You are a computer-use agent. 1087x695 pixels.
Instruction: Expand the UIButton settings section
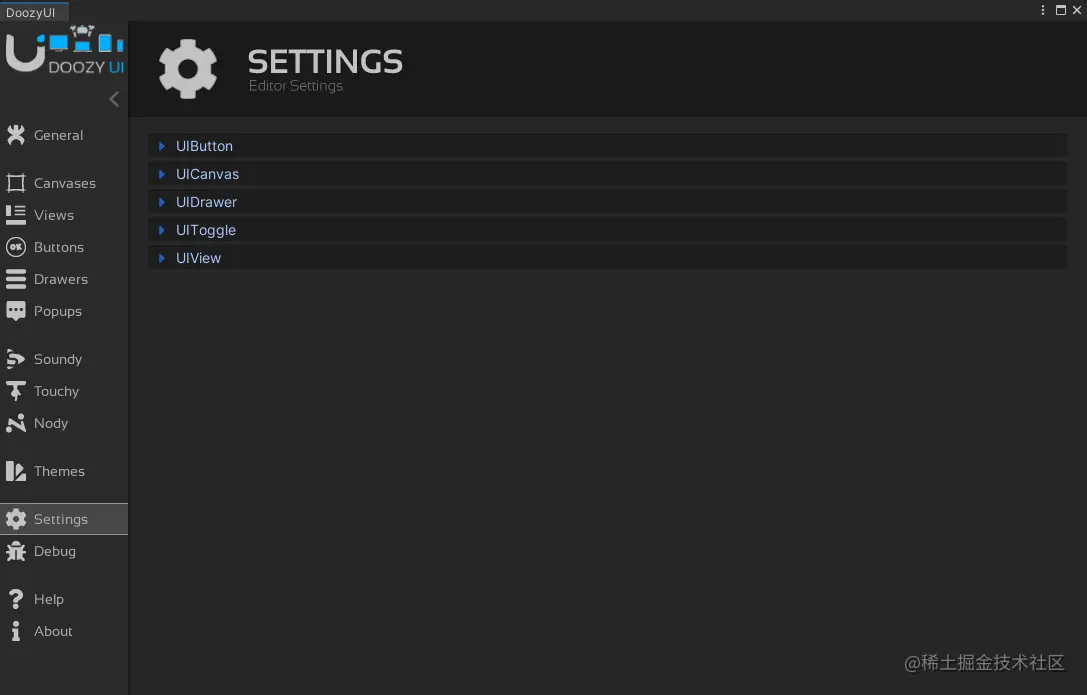point(607,146)
